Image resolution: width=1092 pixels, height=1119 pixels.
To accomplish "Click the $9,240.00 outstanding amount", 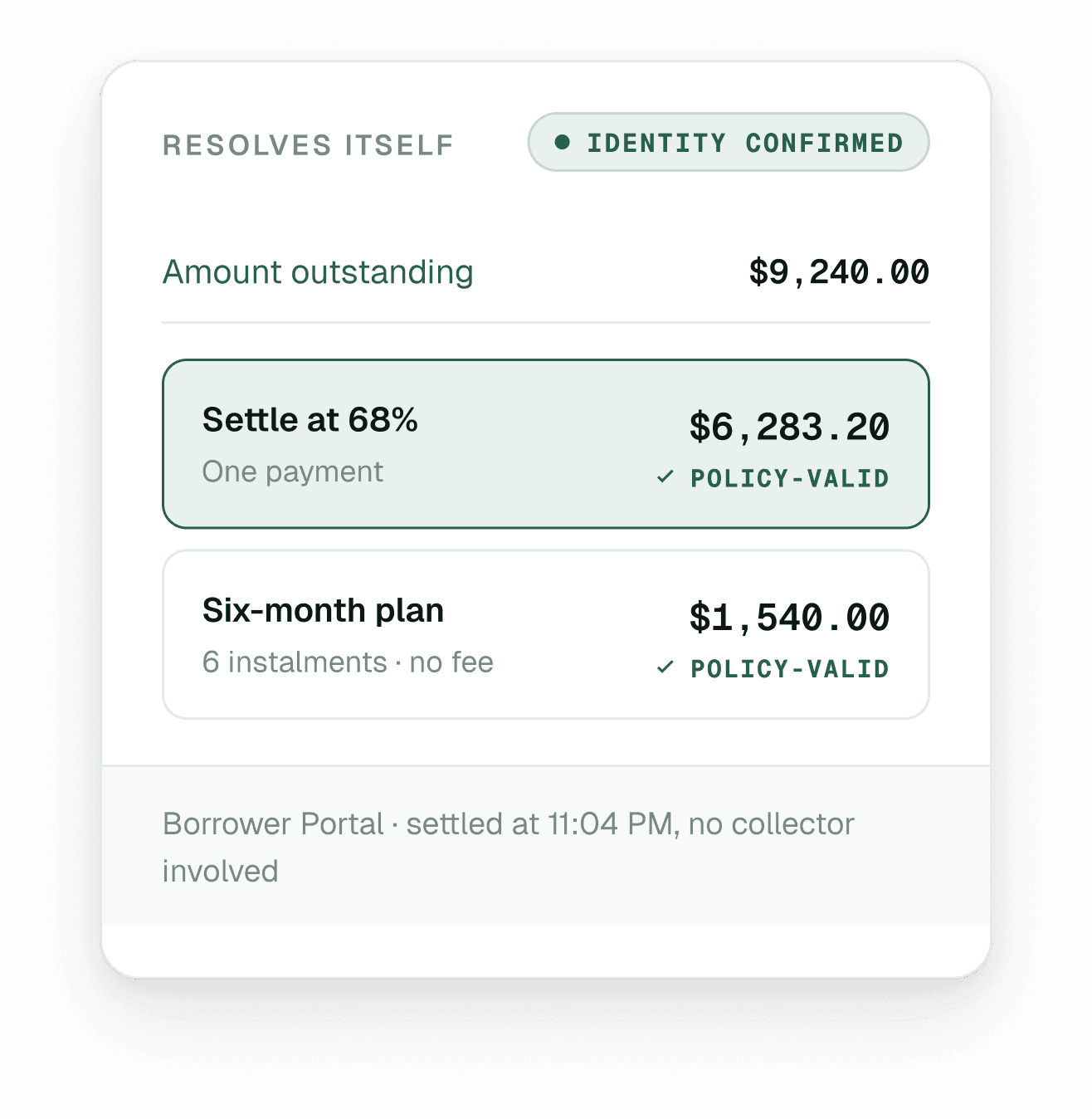I will (839, 272).
